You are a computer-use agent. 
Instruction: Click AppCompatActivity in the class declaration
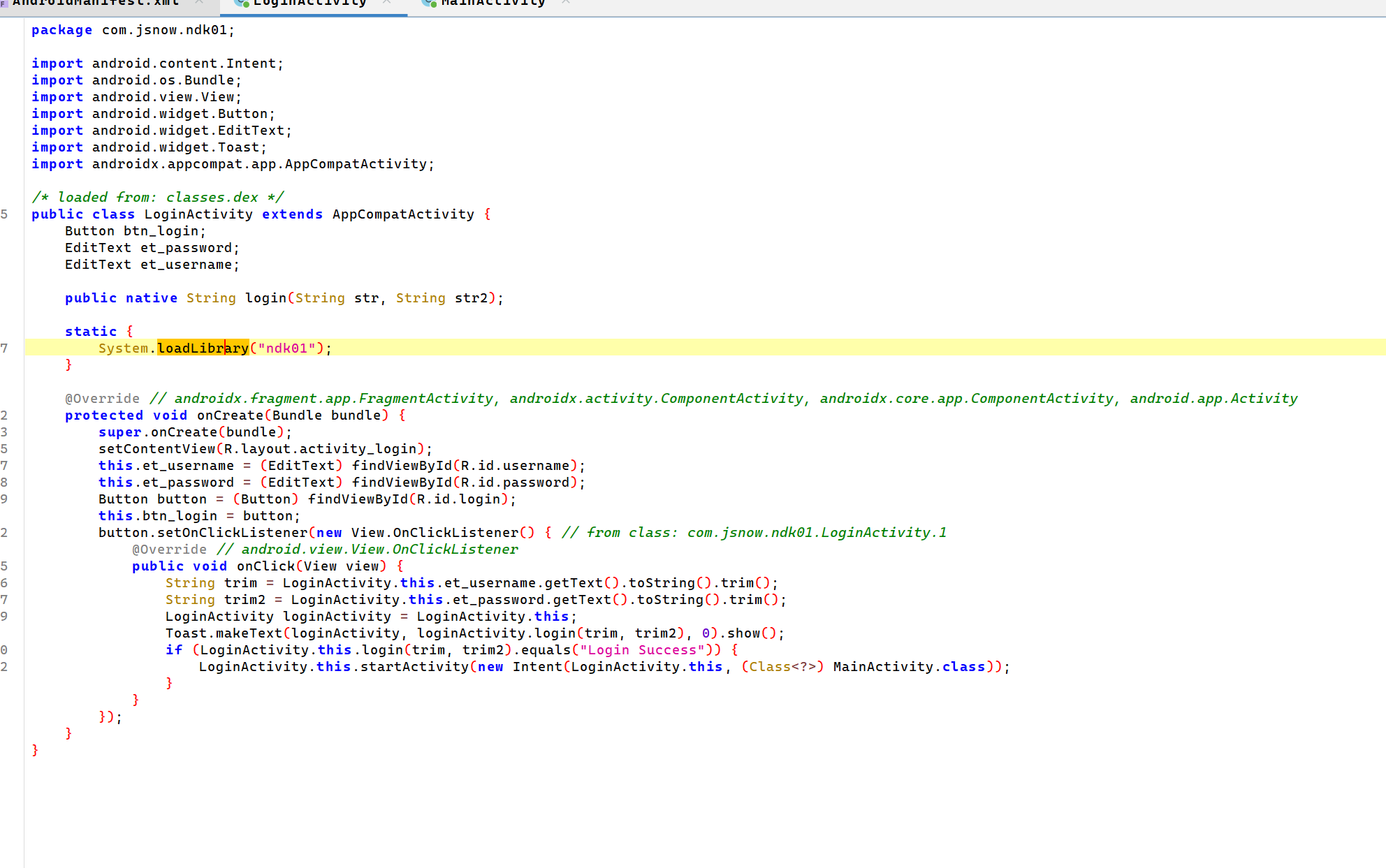[x=403, y=214]
